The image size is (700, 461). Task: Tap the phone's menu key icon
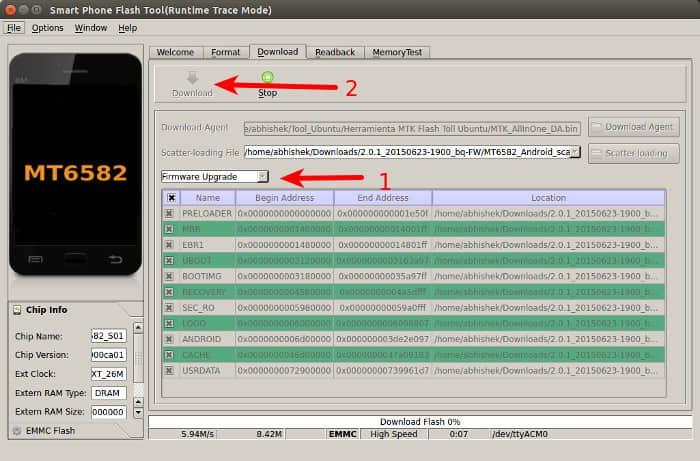pyautogui.click(x=35, y=262)
